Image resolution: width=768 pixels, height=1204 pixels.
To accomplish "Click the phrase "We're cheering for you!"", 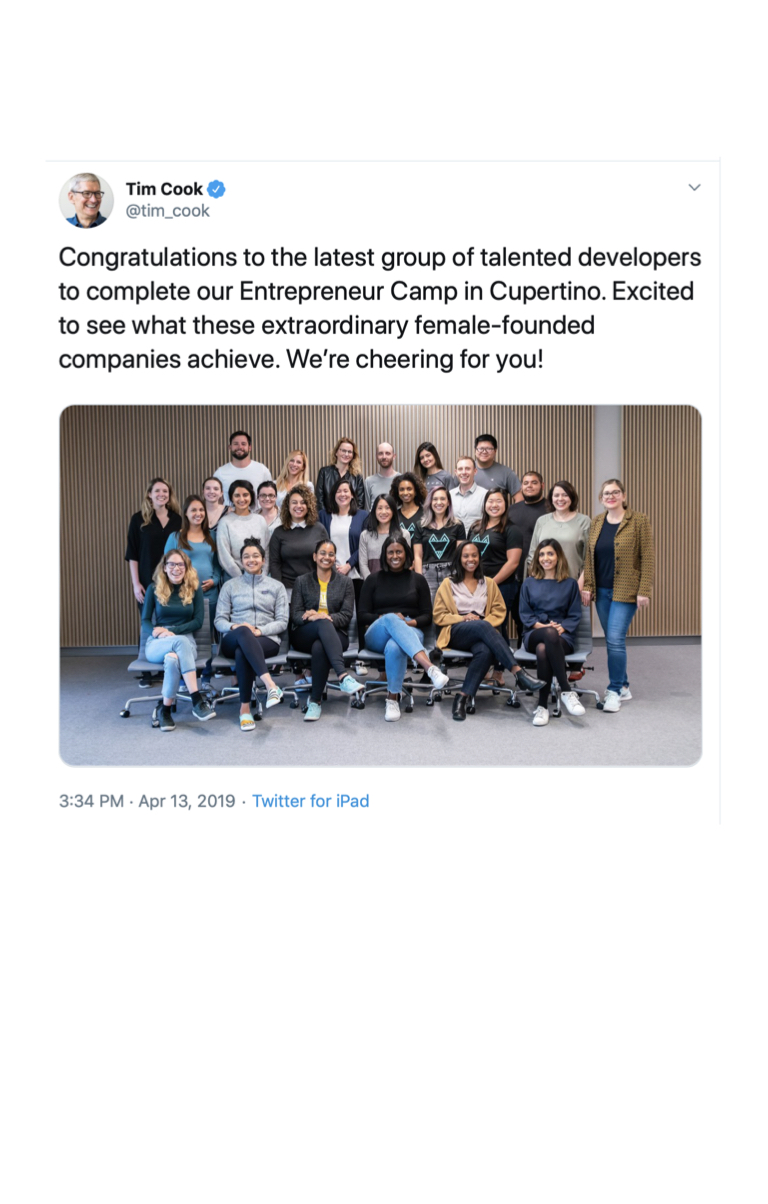I will pyautogui.click(x=415, y=359).
